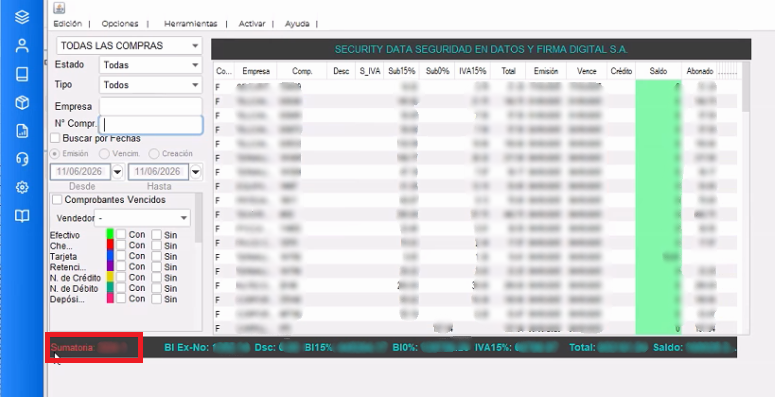Check Sin for Efectivo
The width and height of the screenshot is (775, 397).
click(156, 234)
